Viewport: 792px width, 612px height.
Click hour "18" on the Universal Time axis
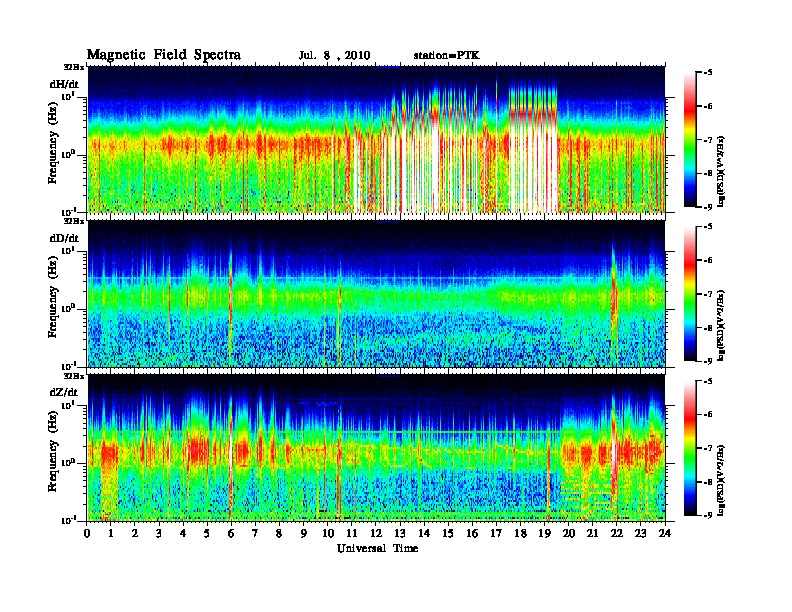(x=520, y=533)
